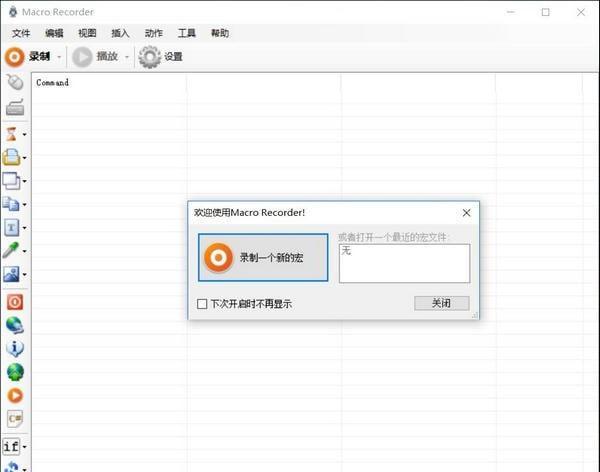Select the 无 entry in recent files list
Image resolution: width=600 pixels, height=472 pixels.
pyautogui.click(x=346, y=251)
